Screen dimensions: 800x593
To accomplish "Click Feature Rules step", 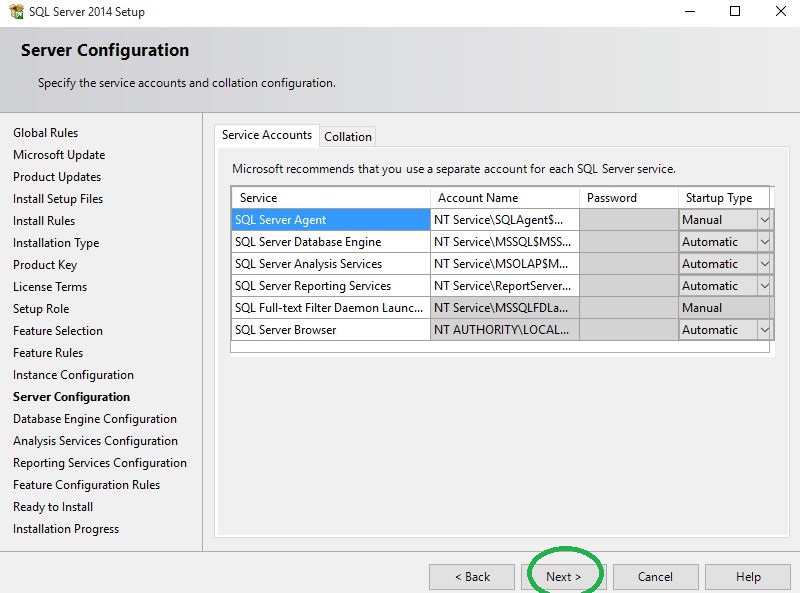I will click(x=48, y=353).
